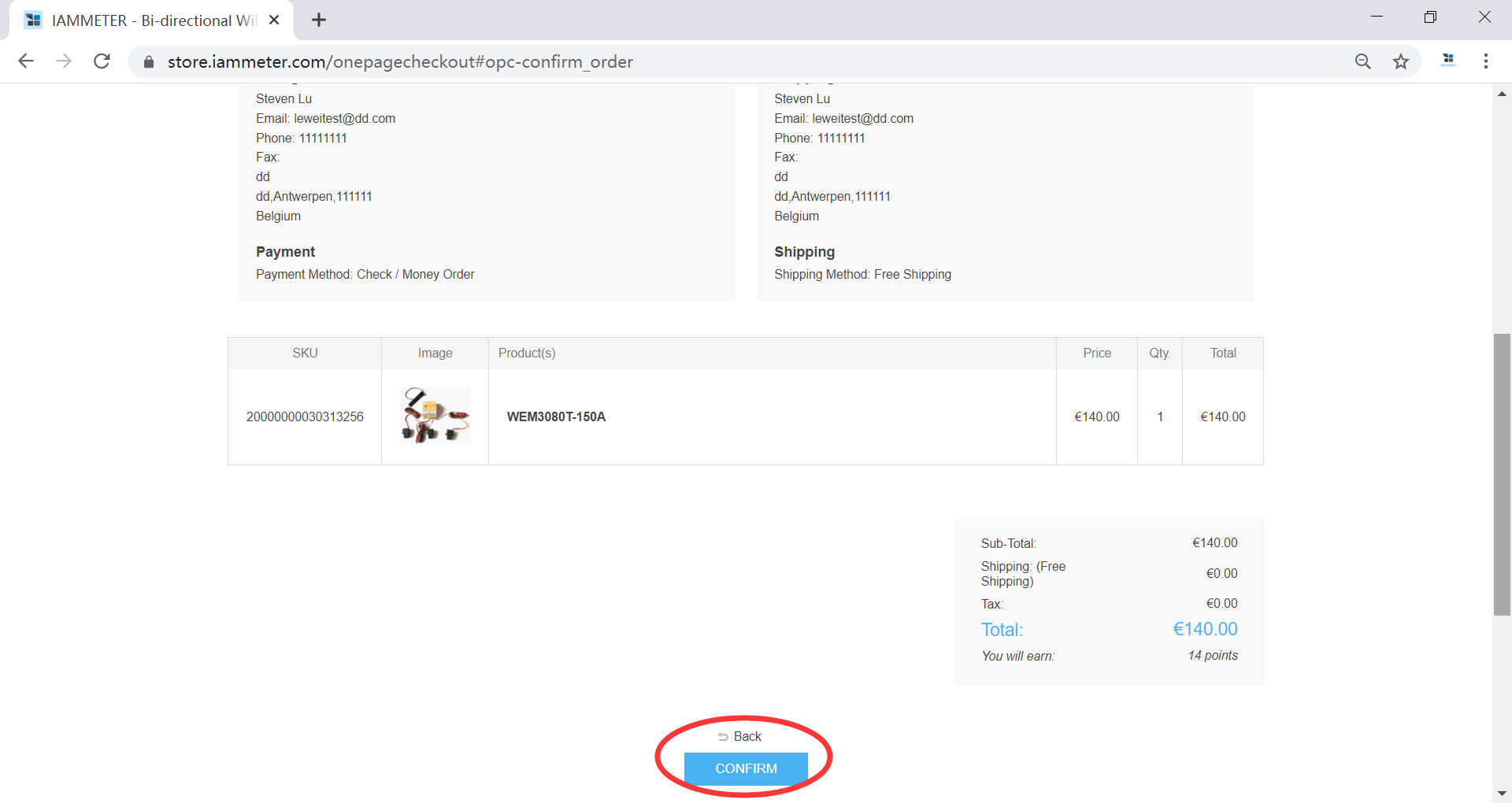Open a new tab with plus button
Viewport: 1512px width, 803px height.
point(319,20)
